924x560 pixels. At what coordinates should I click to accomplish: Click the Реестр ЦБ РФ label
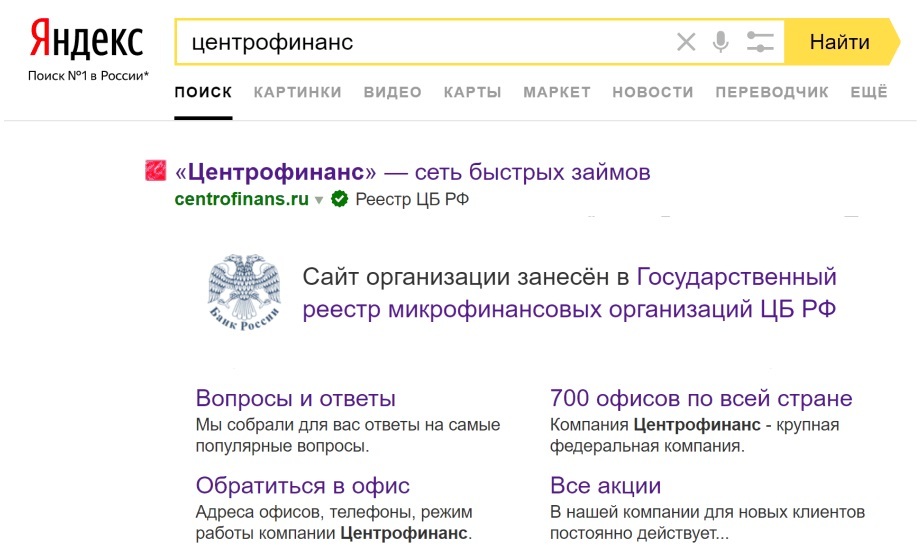pyautogui.click(x=412, y=199)
